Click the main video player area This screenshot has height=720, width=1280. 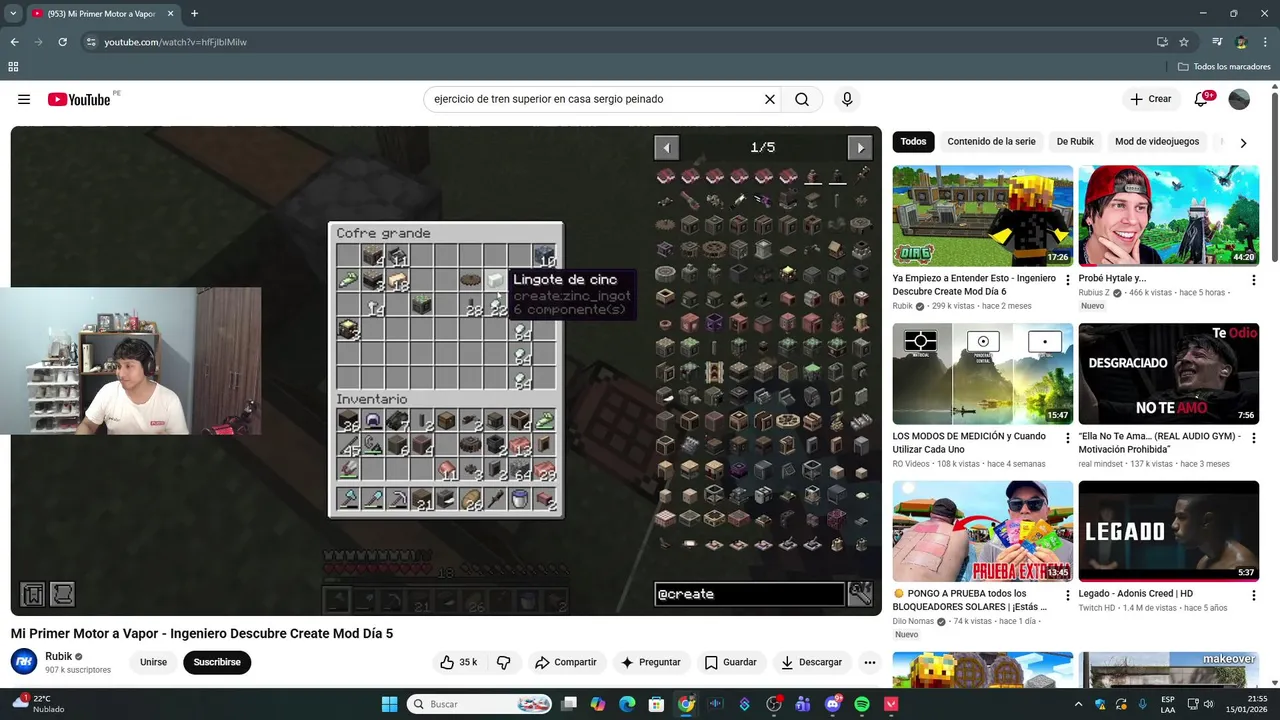[446, 370]
